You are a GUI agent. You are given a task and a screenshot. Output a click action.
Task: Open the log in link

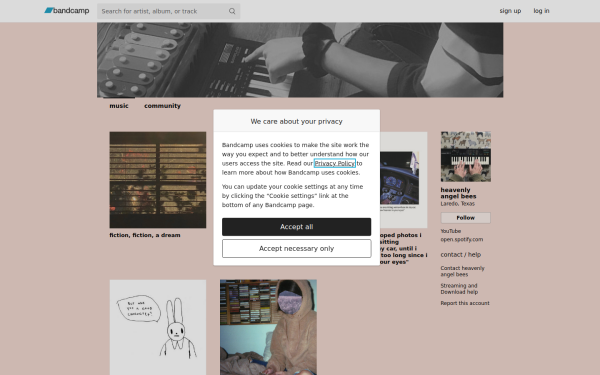pos(541,11)
